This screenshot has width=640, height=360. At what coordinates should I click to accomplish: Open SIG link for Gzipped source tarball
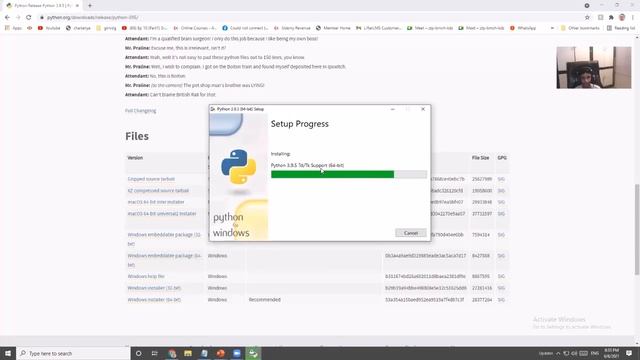click(501, 179)
